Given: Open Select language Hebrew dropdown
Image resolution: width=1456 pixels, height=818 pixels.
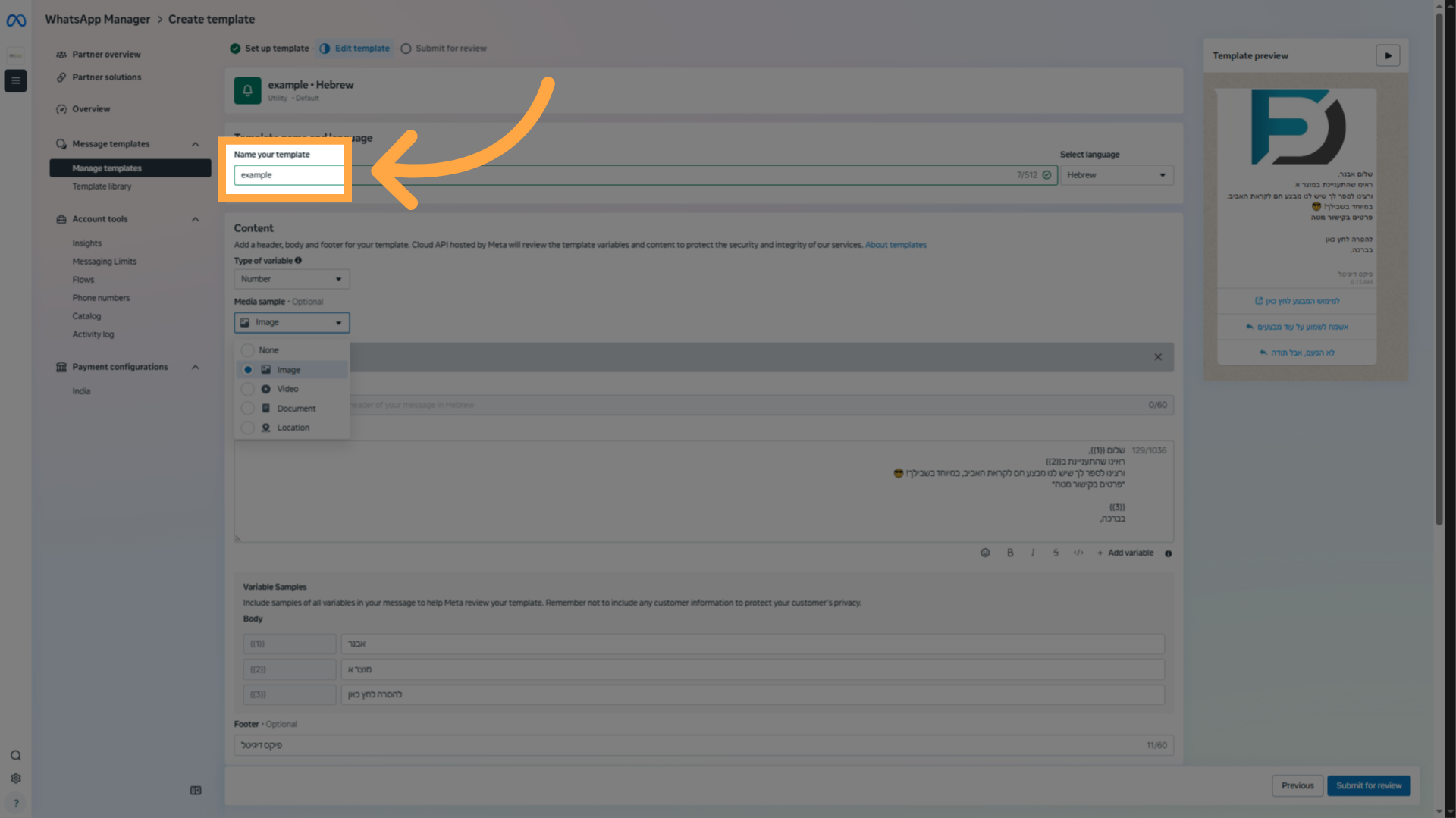Looking at the screenshot, I should [x=1116, y=175].
